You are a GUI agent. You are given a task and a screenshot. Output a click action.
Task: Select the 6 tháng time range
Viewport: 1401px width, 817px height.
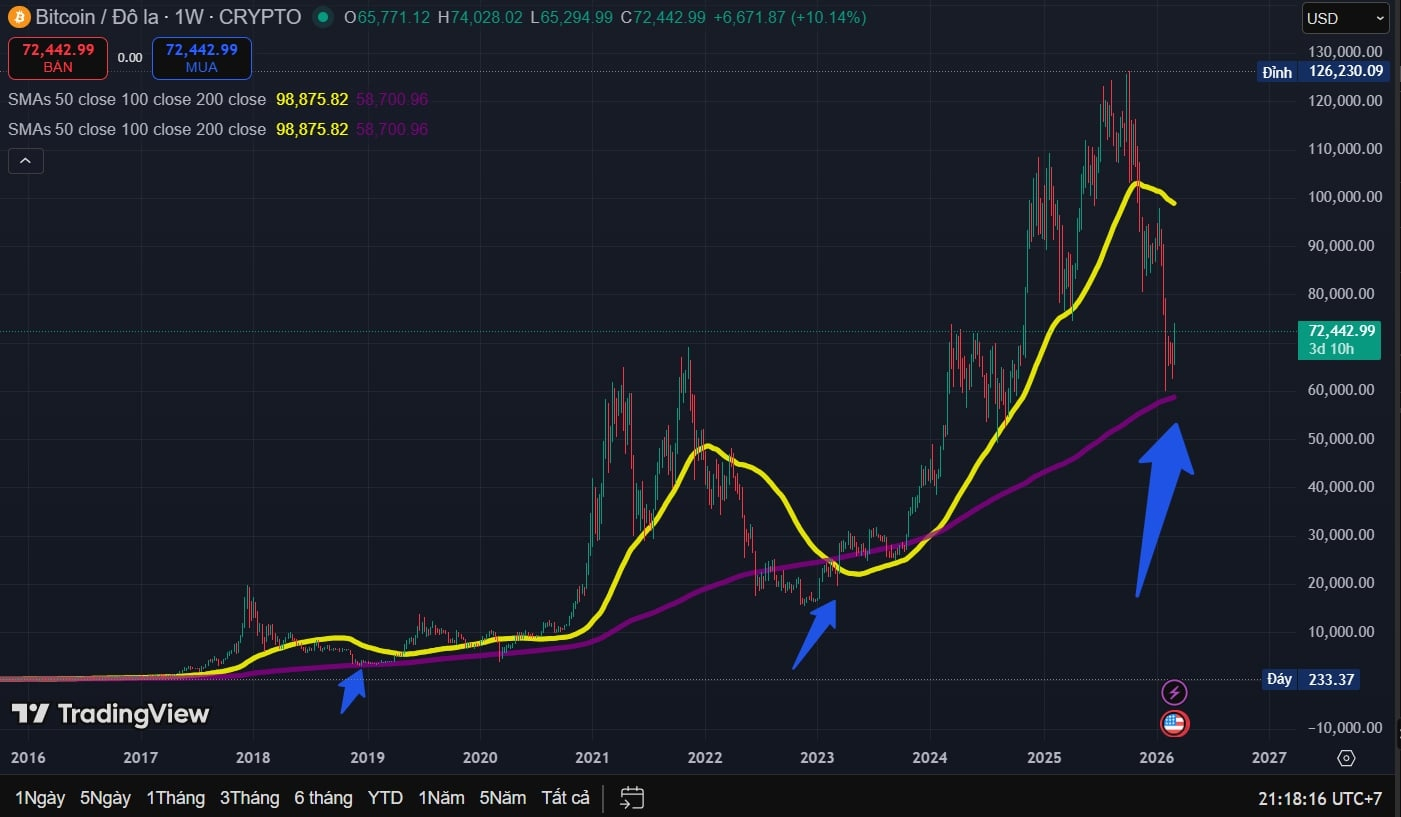coord(323,798)
